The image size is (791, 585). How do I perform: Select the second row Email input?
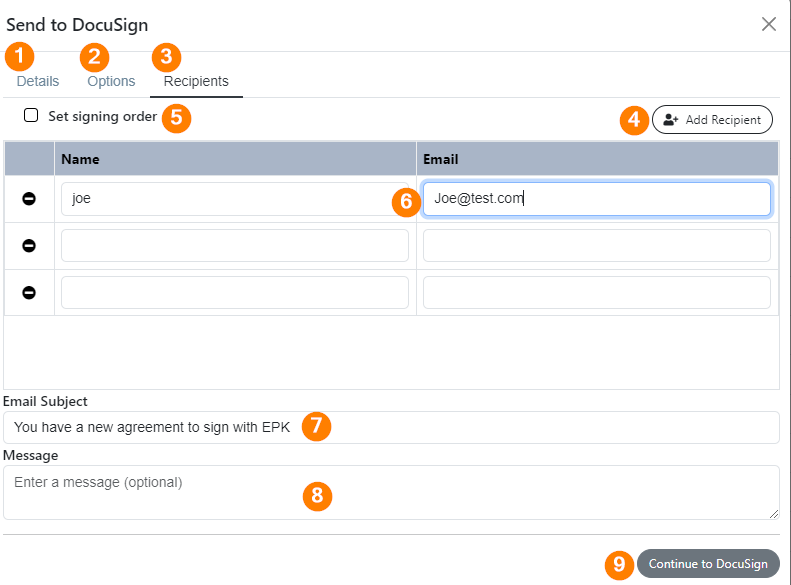click(597, 246)
